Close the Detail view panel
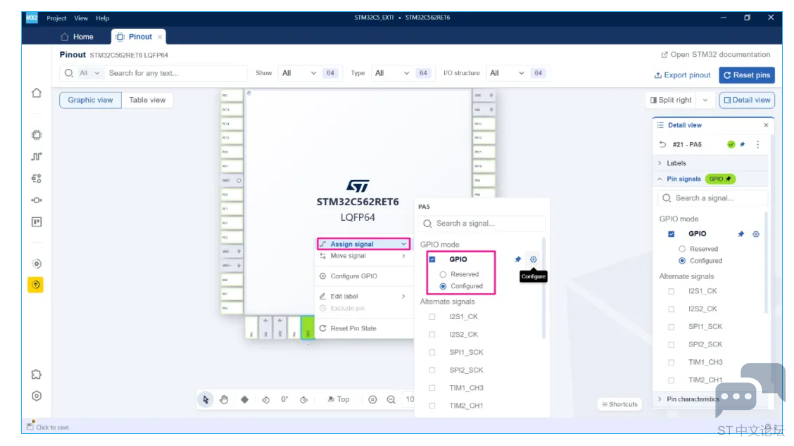Image resolution: width=794 pixels, height=446 pixels. pos(766,125)
